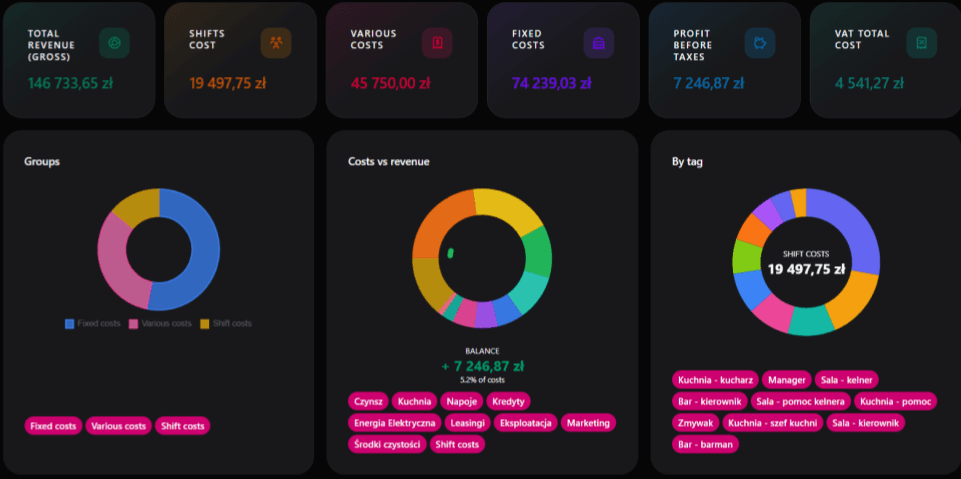Click the orange segment of Costs vs revenue donut
The image size is (961, 479).
(x=438, y=222)
